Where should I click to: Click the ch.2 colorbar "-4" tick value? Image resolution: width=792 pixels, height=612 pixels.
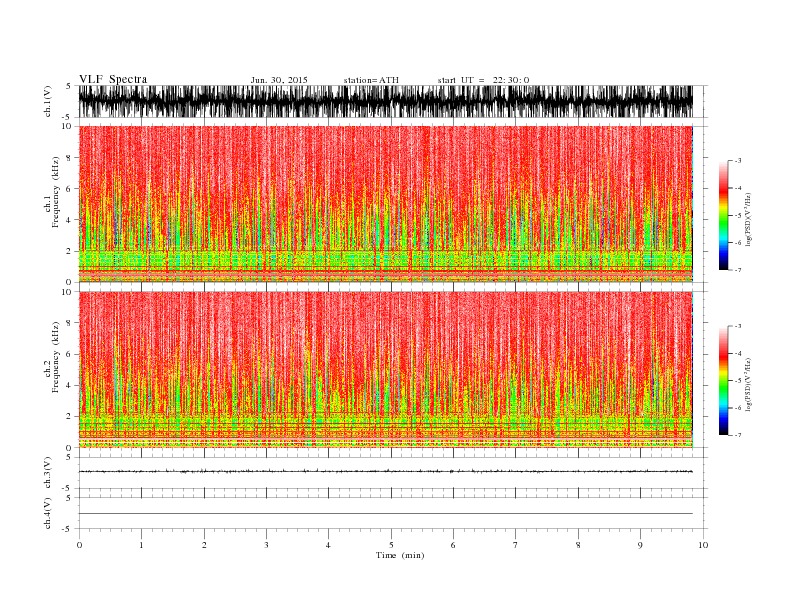coord(738,353)
